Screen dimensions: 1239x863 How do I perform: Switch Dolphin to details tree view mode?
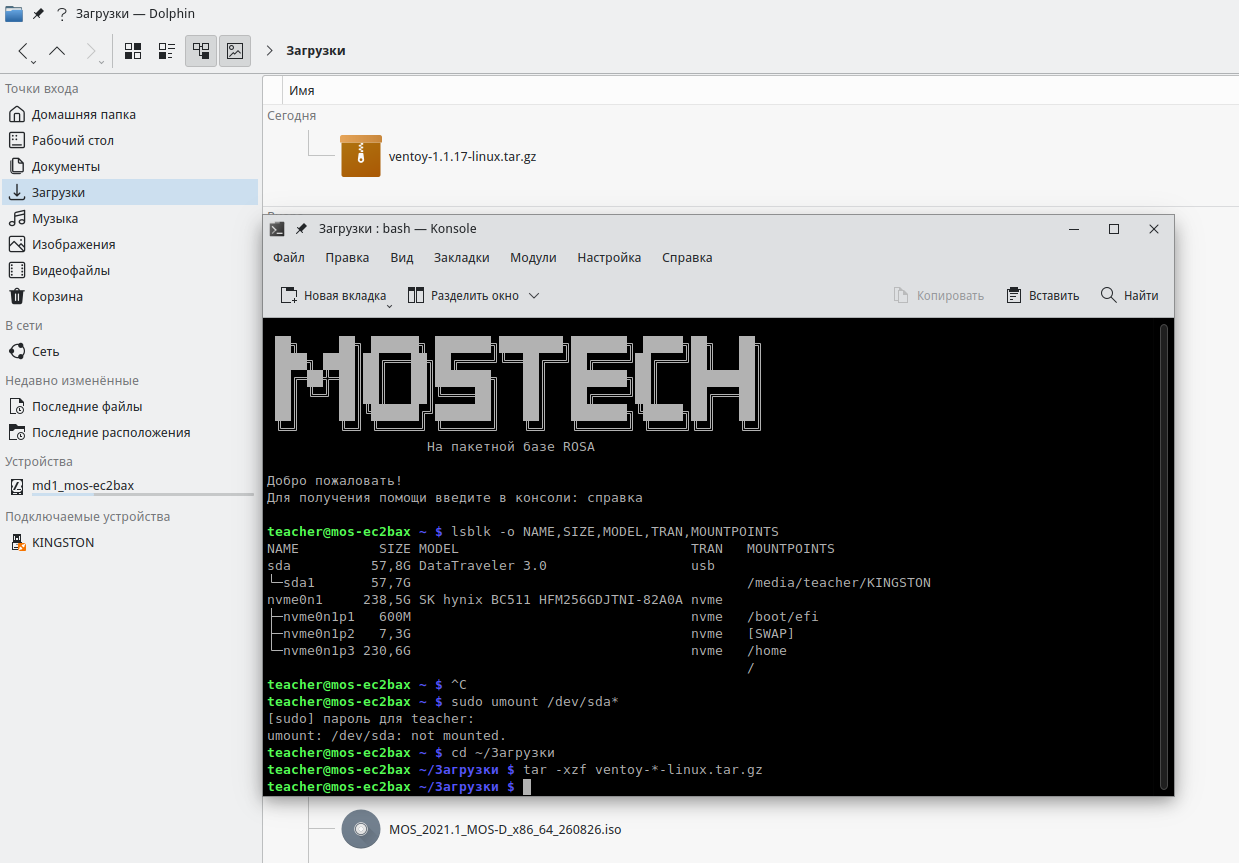(201, 51)
